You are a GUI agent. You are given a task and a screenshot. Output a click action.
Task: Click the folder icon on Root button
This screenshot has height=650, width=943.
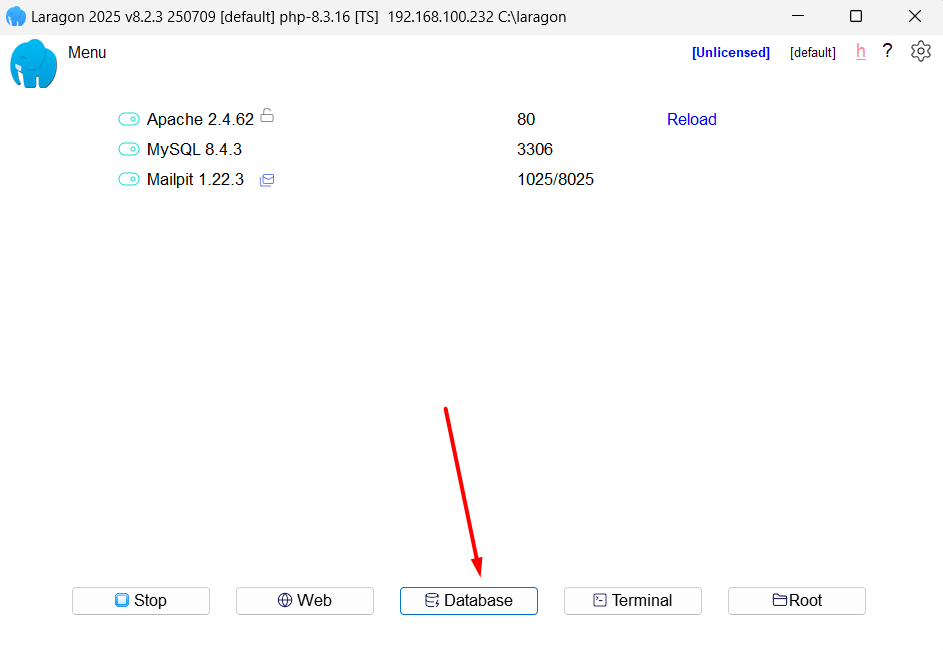(779, 600)
